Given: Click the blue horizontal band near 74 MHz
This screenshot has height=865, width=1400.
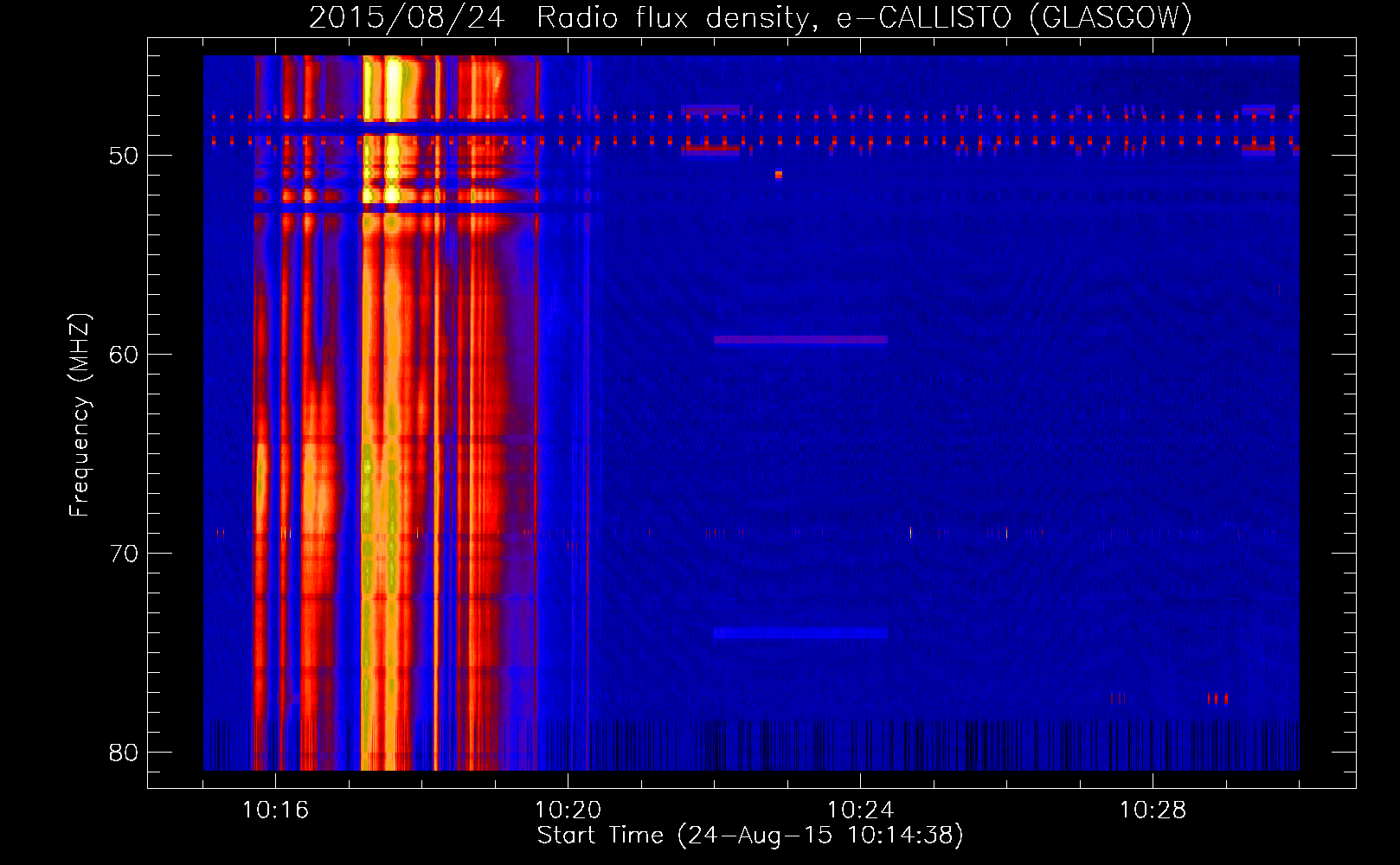Looking at the screenshot, I should (800, 633).
